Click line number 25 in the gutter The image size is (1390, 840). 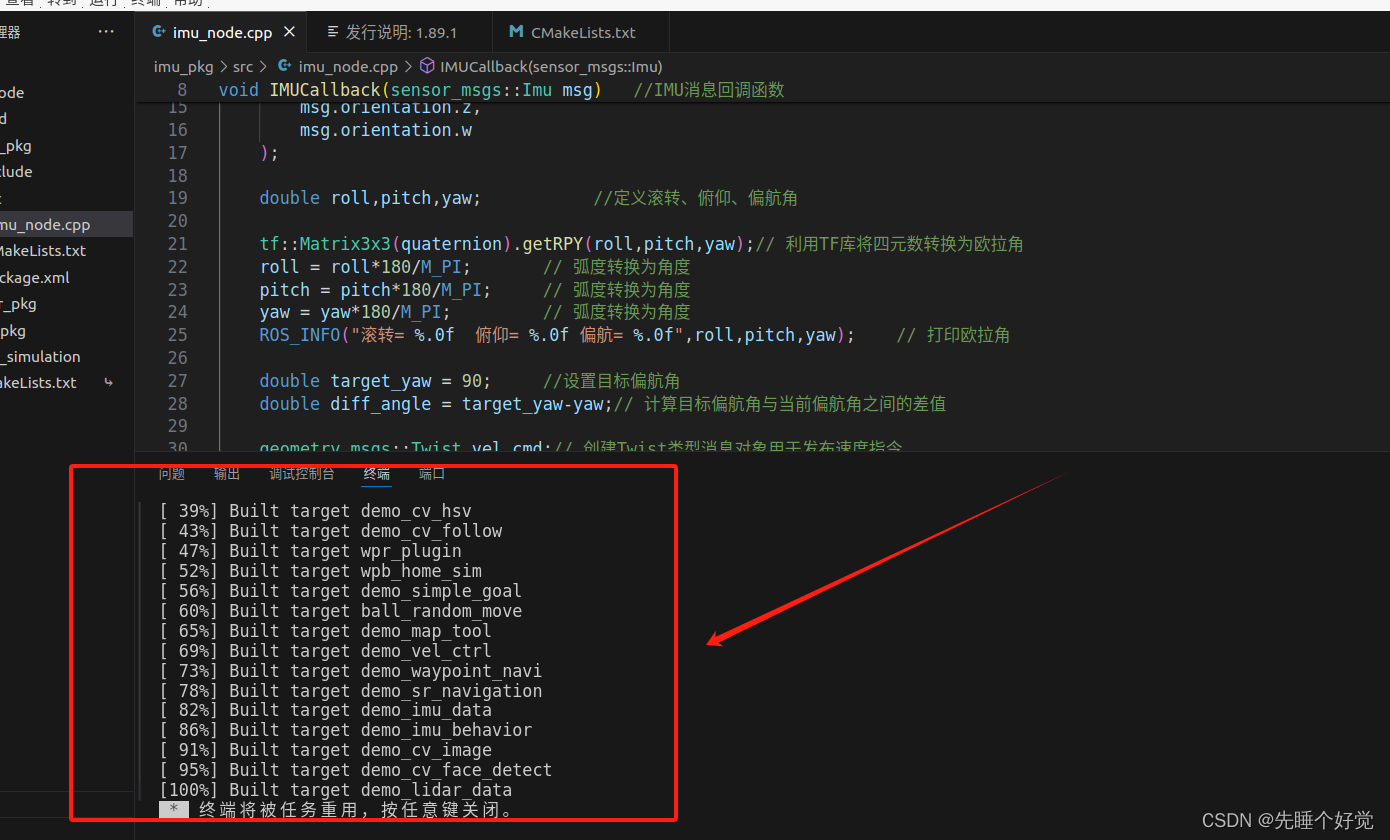(177, 335)
